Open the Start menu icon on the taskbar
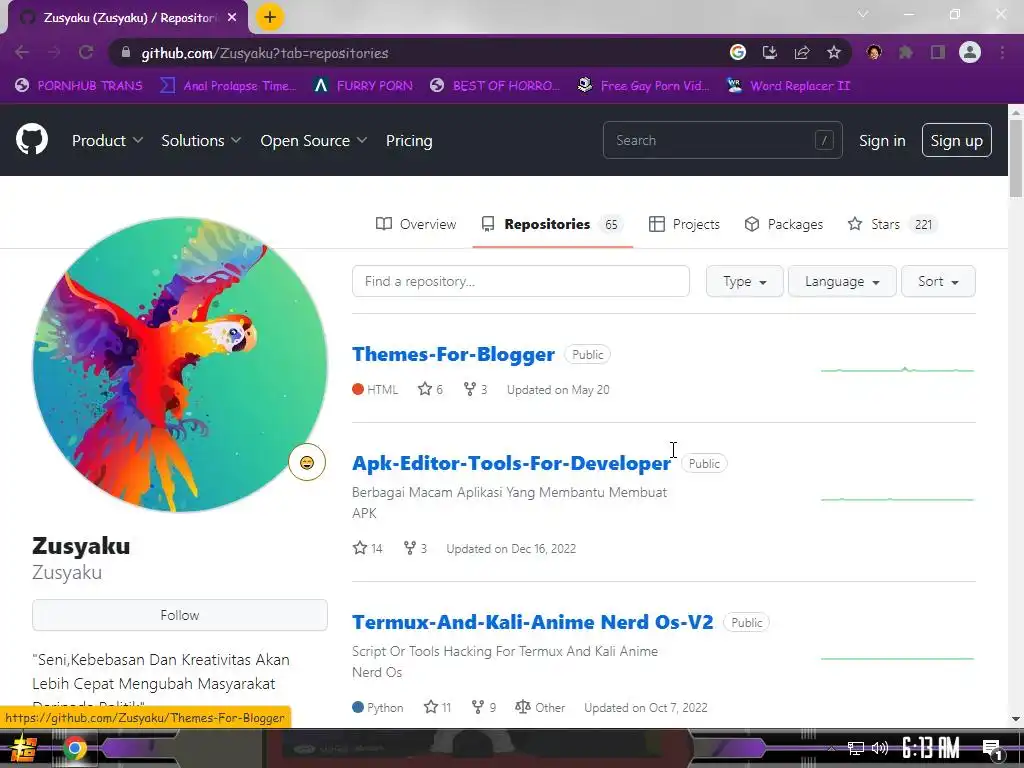This screenshot has width=1024, height=768. point(24,748)
